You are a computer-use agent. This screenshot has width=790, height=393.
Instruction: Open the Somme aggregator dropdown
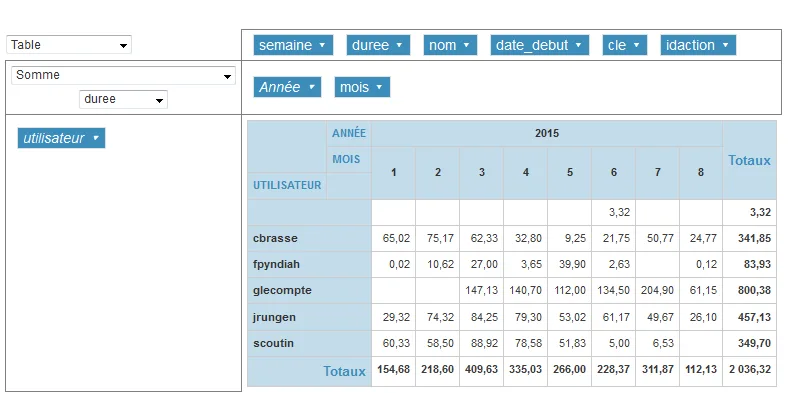[x=123, y=75]
